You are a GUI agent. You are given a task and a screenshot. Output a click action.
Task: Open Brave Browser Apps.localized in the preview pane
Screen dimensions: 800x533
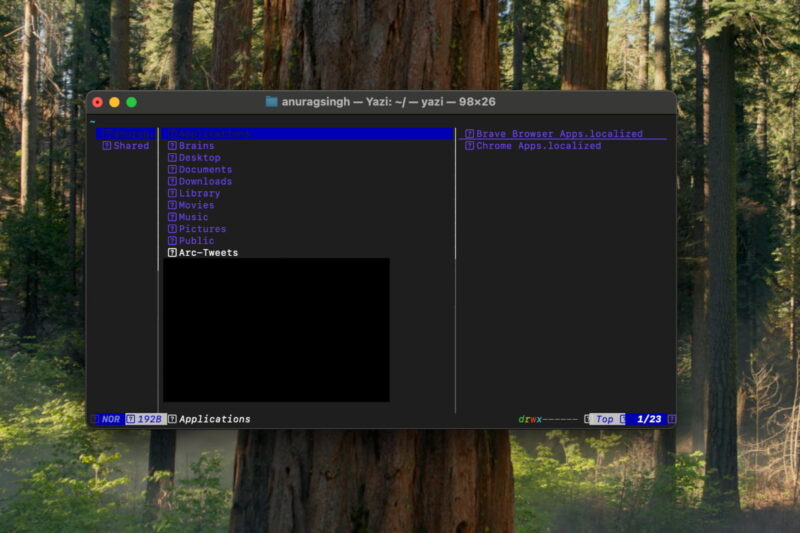[559, 134]
